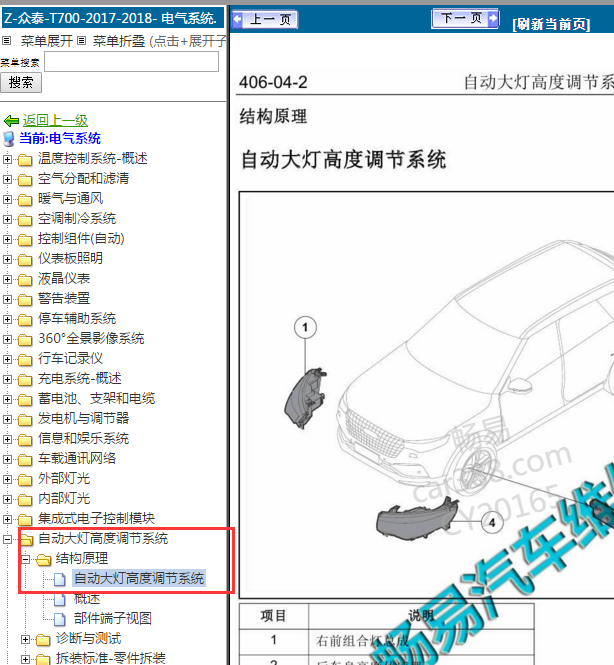Expand the 控制组件(自动) tree node
The height and width of the screenshot is (665, 614).
click(x=7, y=239)
